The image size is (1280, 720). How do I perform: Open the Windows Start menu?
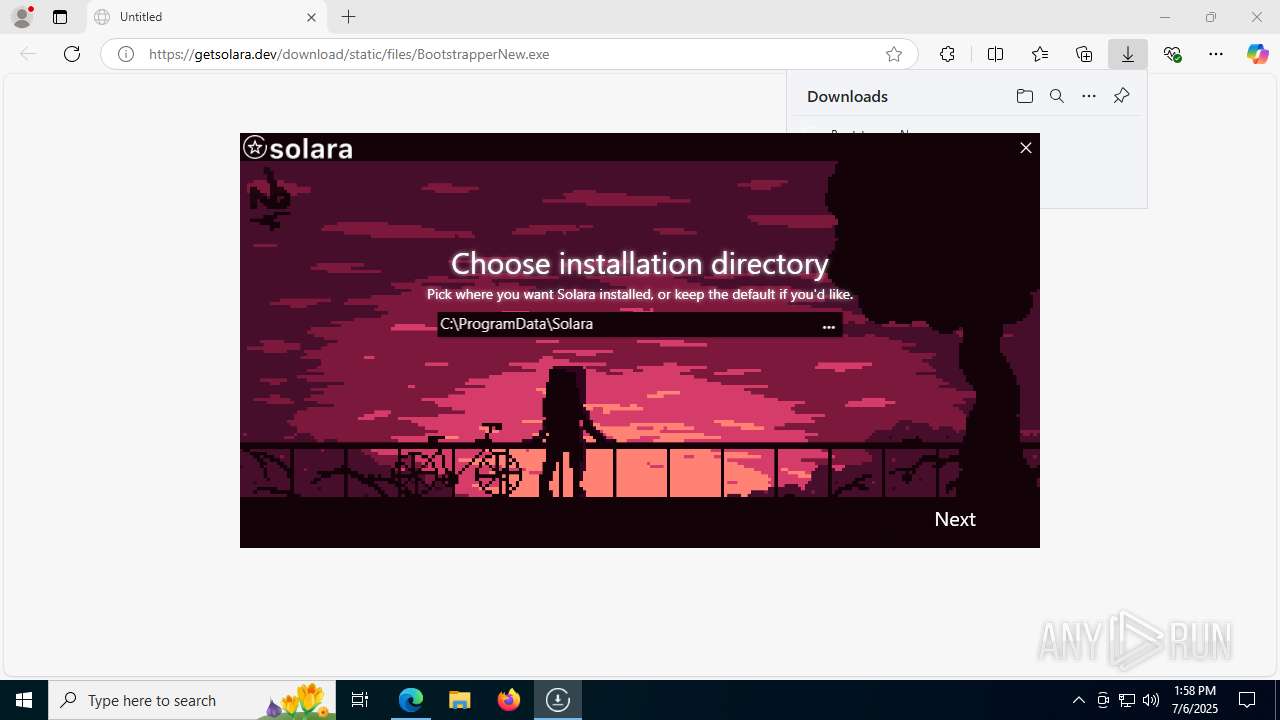click(x=24, y=700)
